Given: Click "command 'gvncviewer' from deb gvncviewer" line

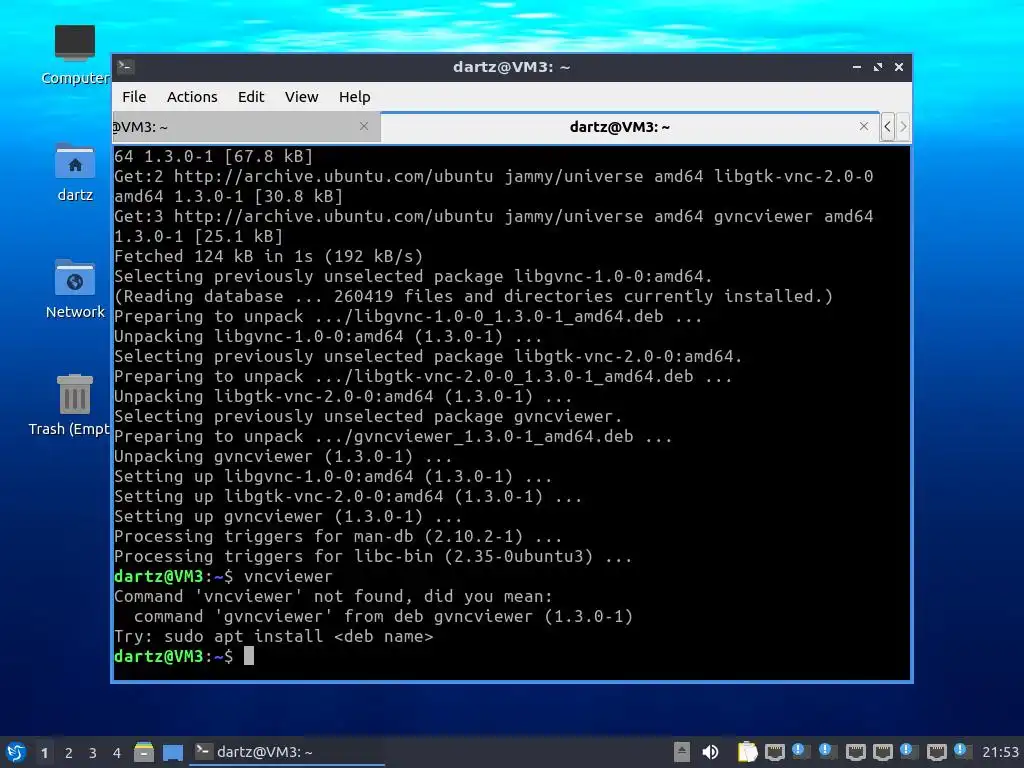Looking at the screenshot, I should tap(383, 616).
